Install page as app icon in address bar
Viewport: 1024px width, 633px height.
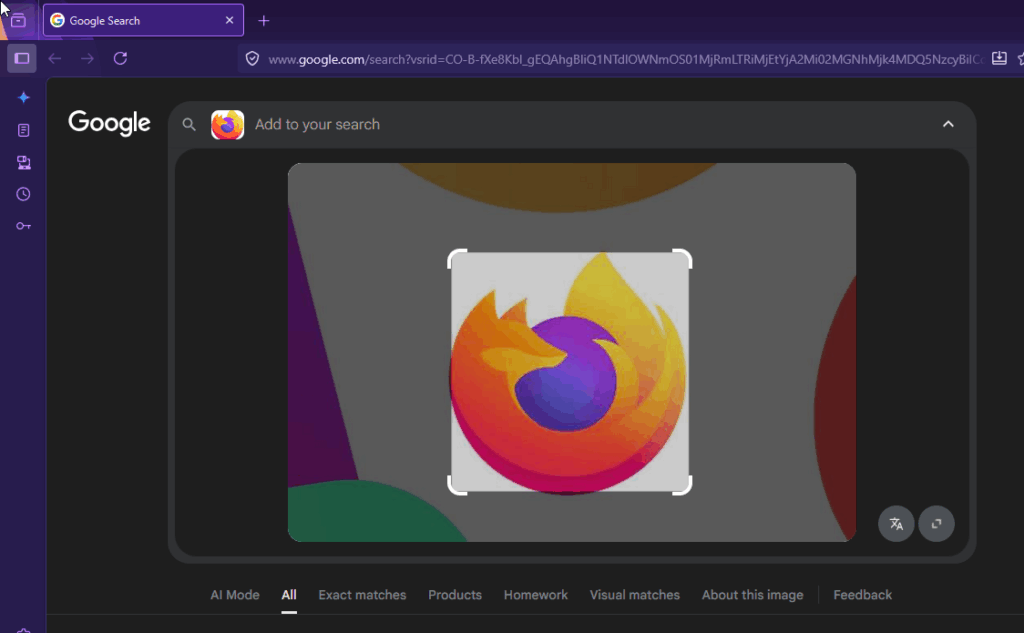(x=999, y=59)
